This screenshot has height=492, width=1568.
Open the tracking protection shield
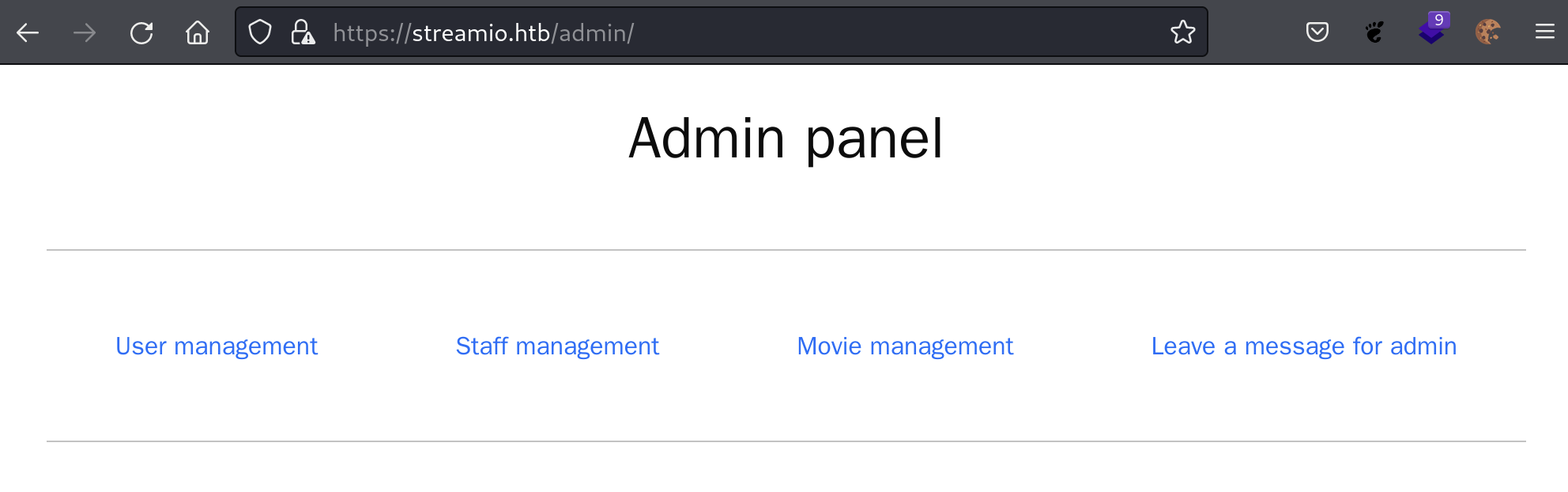(260, 32)
